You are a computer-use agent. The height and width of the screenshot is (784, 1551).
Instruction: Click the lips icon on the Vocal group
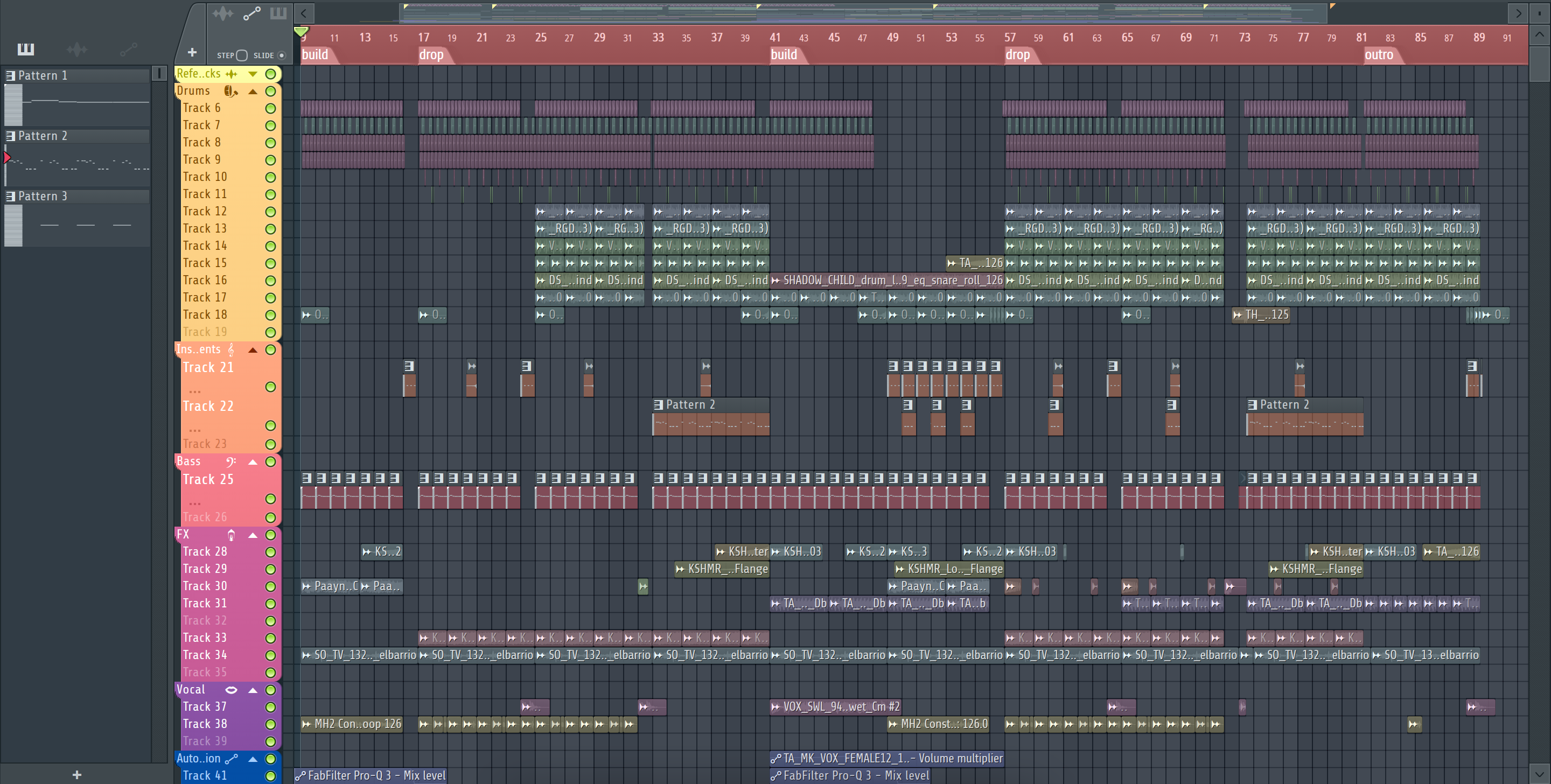click(231, 689)
